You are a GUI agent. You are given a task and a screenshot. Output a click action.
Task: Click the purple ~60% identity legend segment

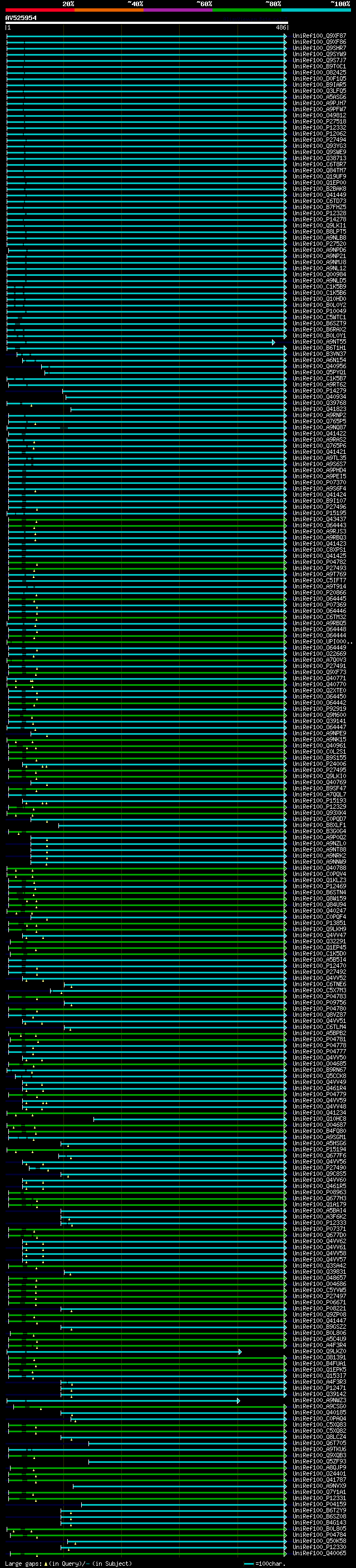(177, 10)
